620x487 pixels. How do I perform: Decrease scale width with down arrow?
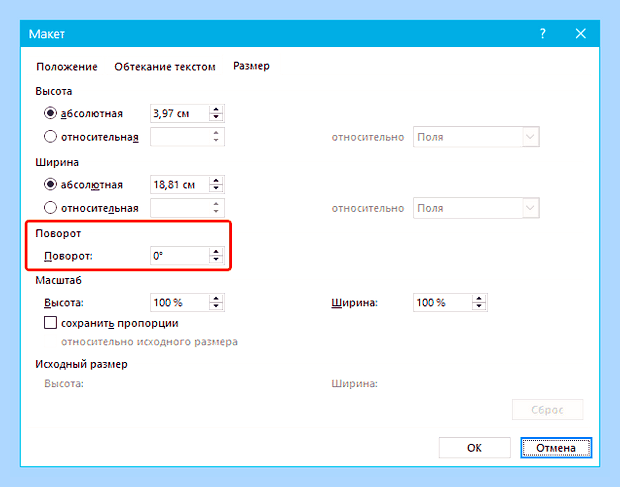point(479,306)
